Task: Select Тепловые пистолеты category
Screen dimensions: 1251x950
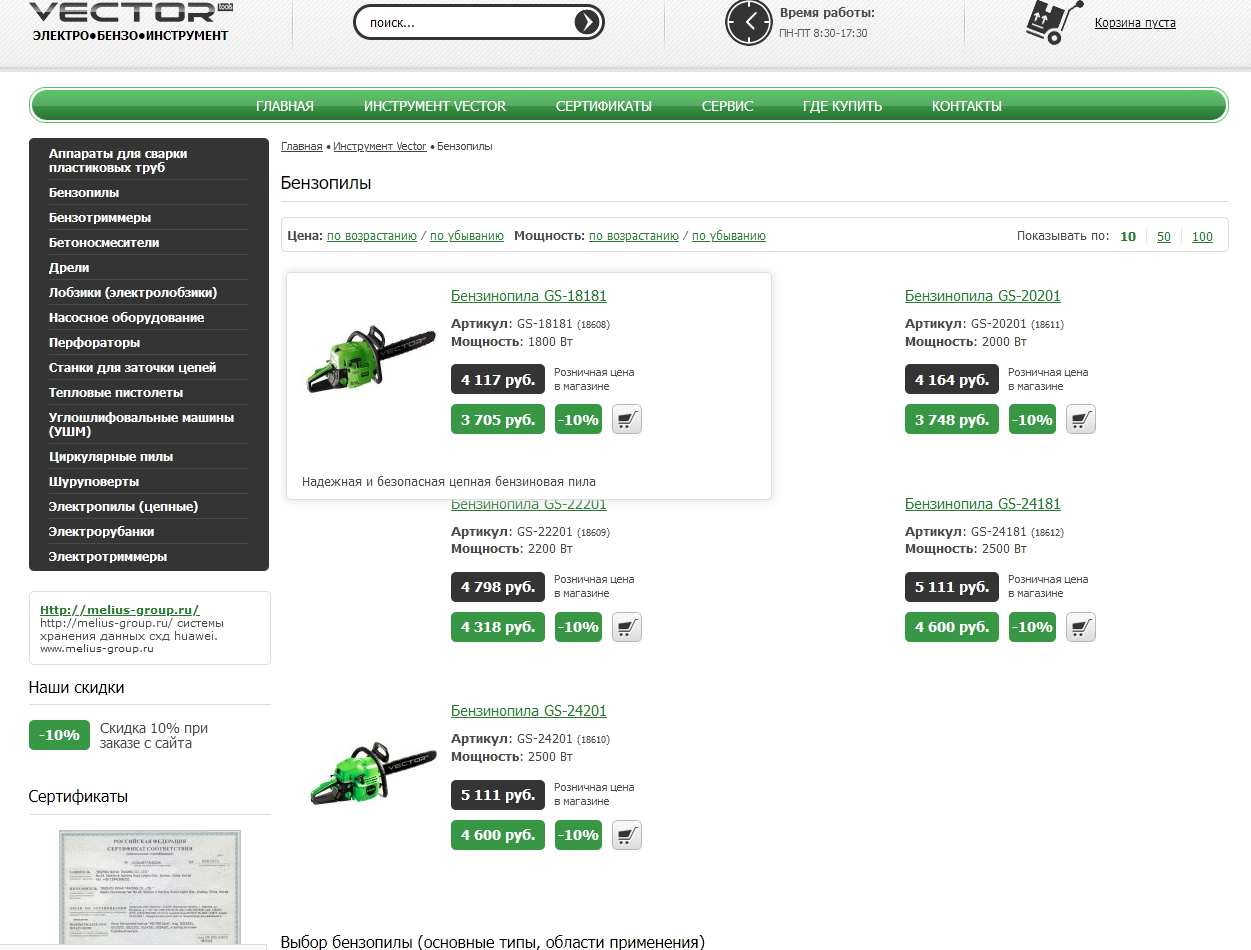Action: 116,392
